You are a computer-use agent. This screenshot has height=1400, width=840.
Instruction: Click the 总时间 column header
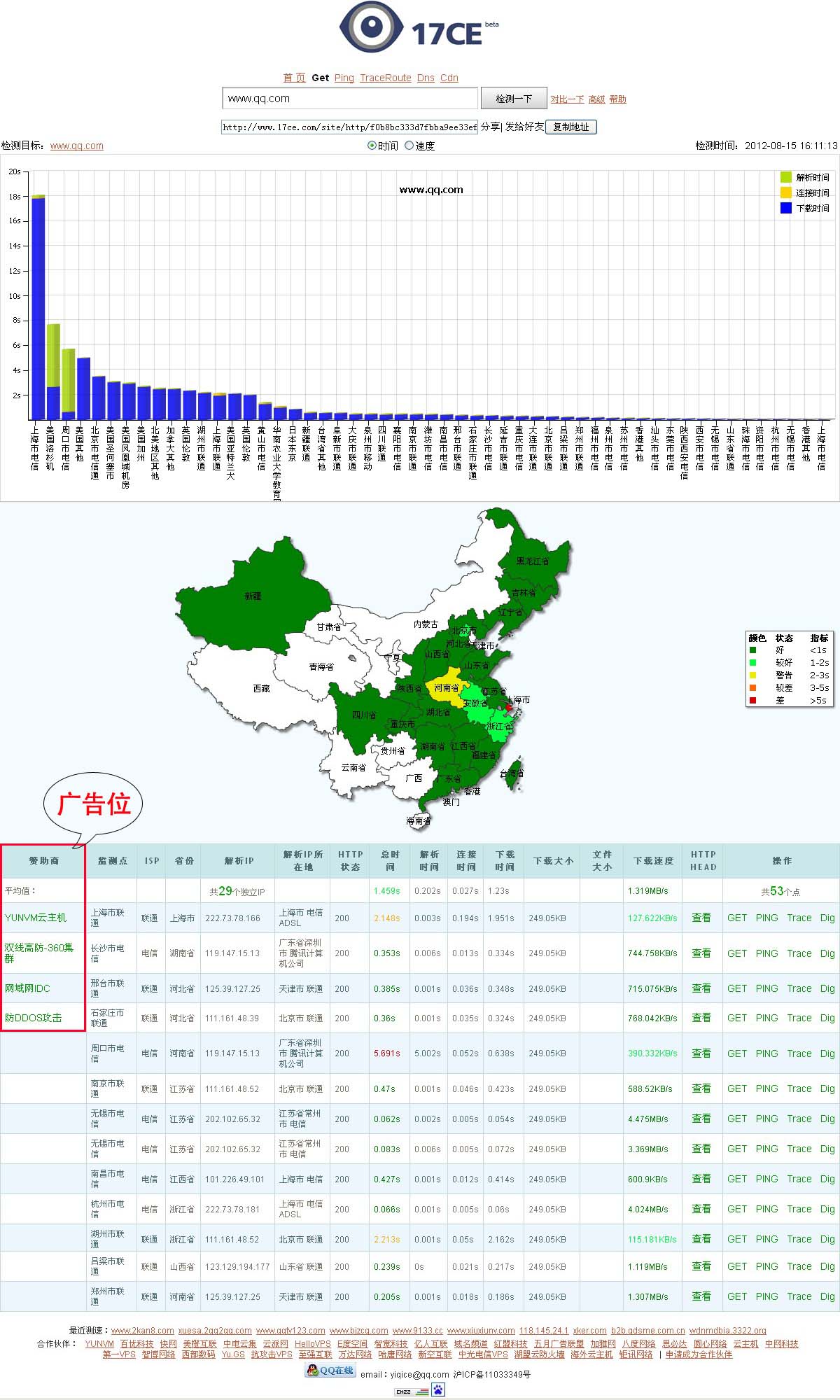click(390, 861)
